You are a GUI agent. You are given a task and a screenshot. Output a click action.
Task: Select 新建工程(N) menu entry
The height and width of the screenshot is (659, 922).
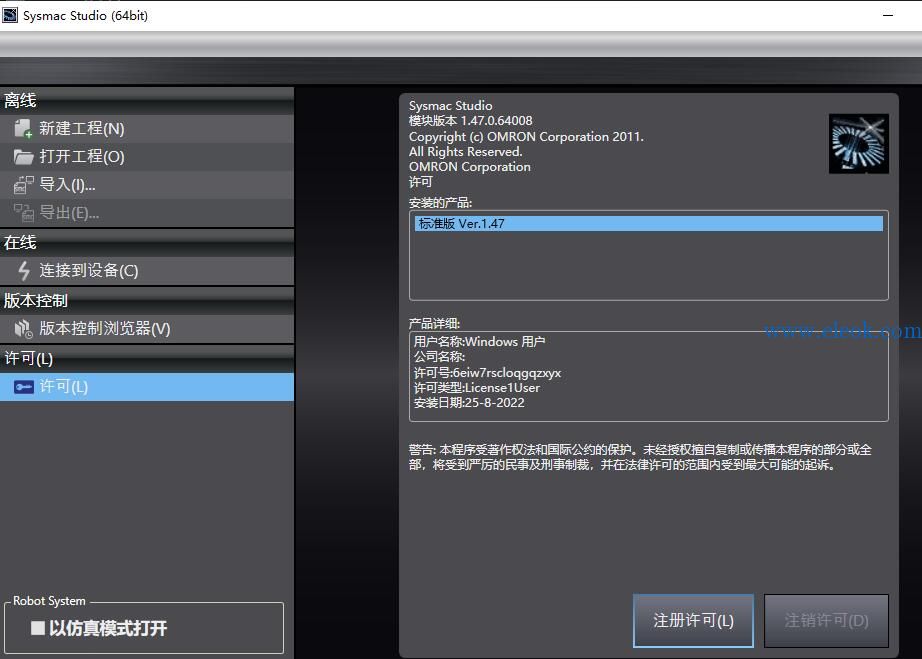147,129
